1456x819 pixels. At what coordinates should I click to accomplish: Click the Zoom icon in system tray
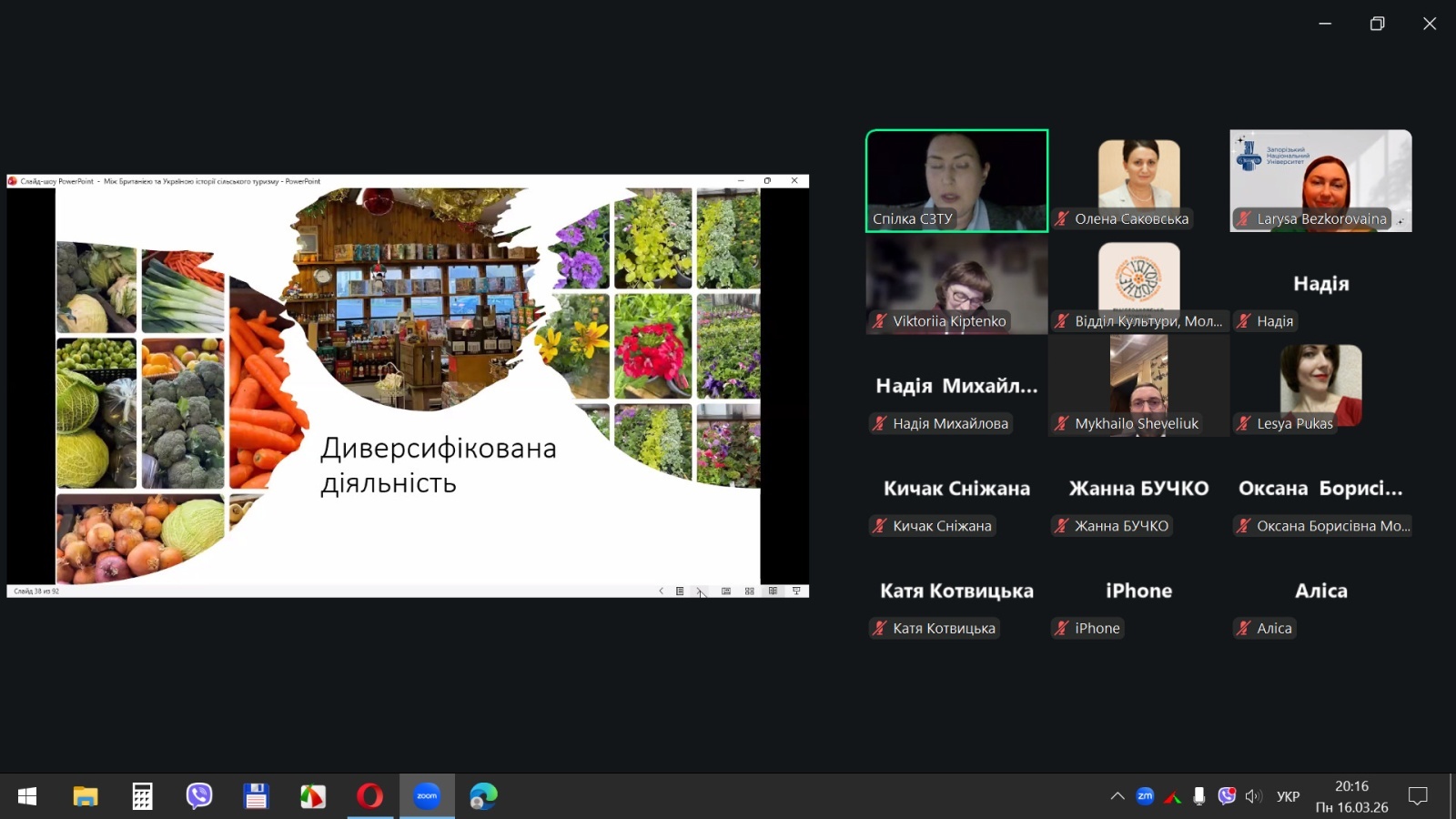tap(1145, 796)
